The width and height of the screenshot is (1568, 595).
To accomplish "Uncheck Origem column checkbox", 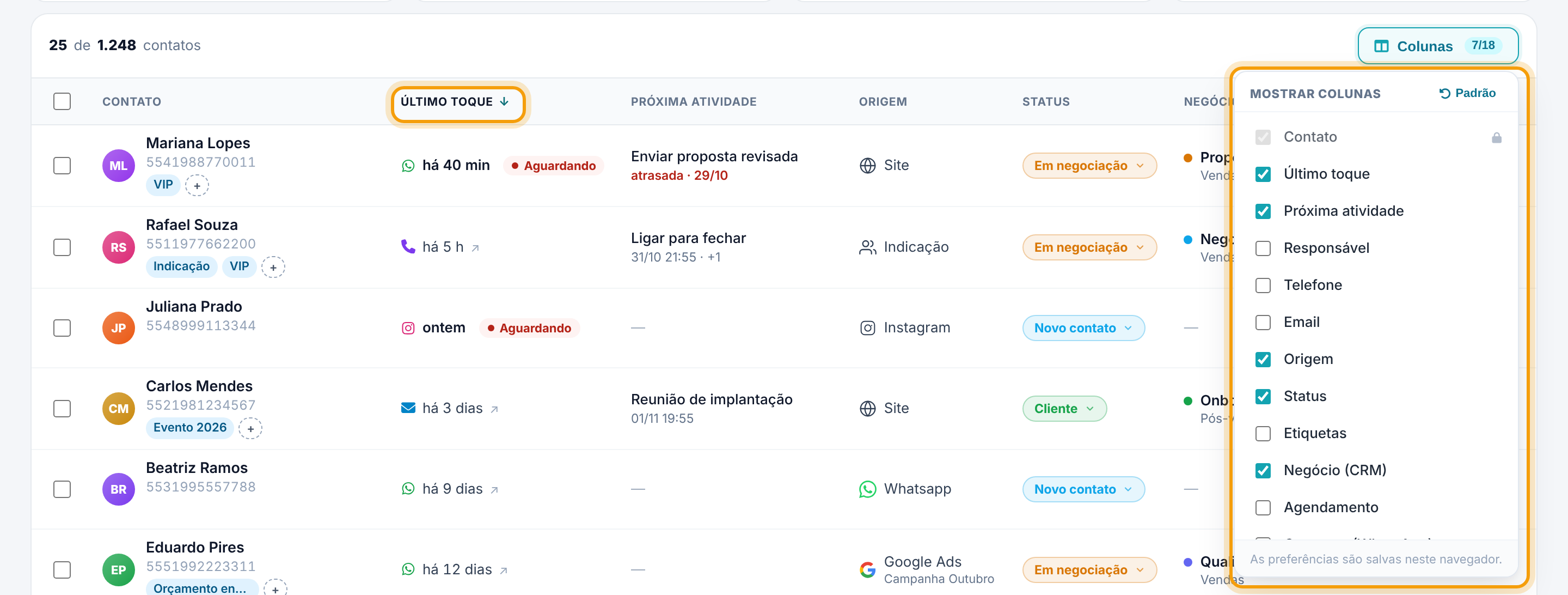I will [1263, 359].
